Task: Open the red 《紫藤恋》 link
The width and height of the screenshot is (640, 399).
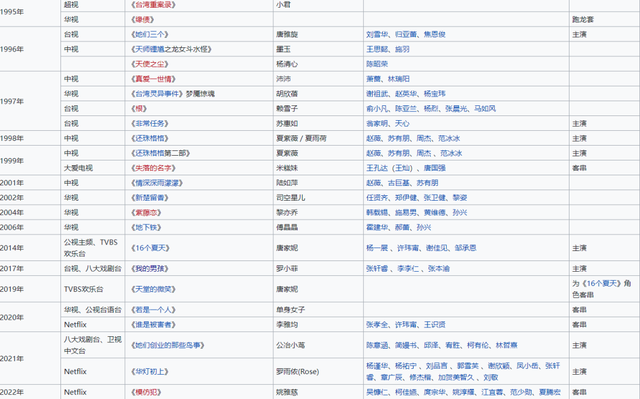Action: pyautogui.click(x=146, y=213)
